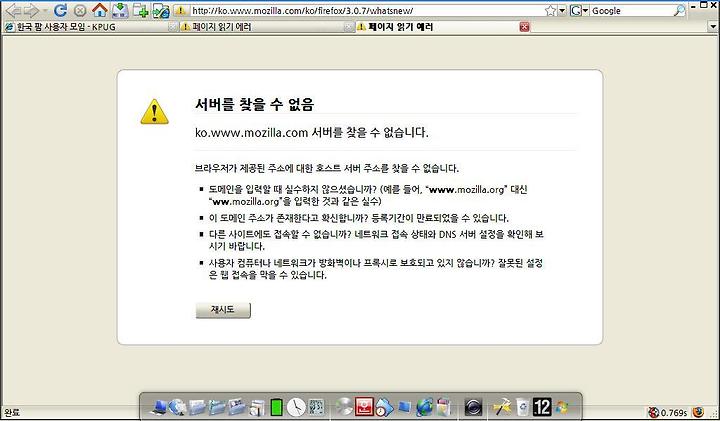This screenshot has height=421, width=720.
Task: Open the network globe dock icon
Action: click(x=178, y=407)
